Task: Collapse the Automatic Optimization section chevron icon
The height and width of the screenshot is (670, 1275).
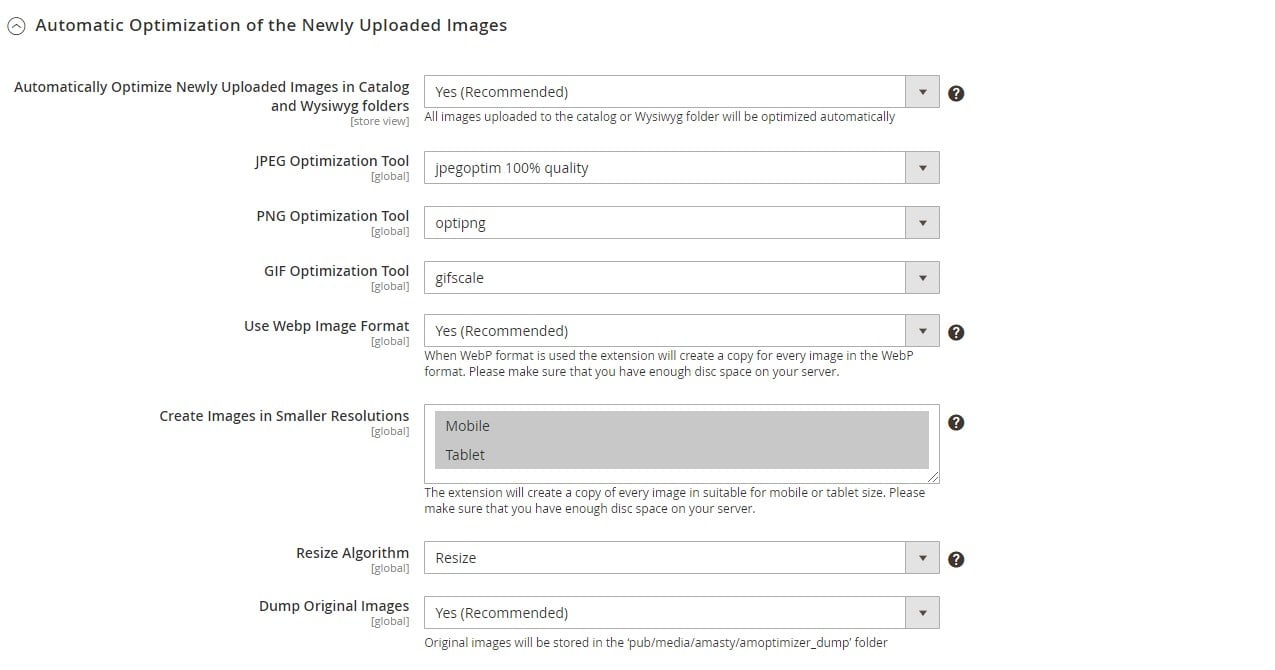Action: [x=16, y=27]
